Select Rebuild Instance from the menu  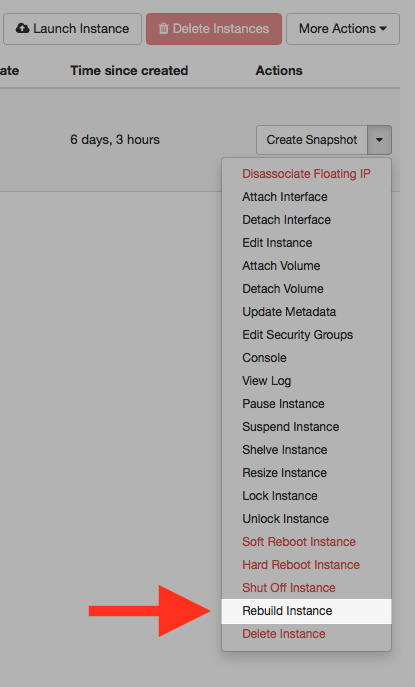[x=306, y=611]
